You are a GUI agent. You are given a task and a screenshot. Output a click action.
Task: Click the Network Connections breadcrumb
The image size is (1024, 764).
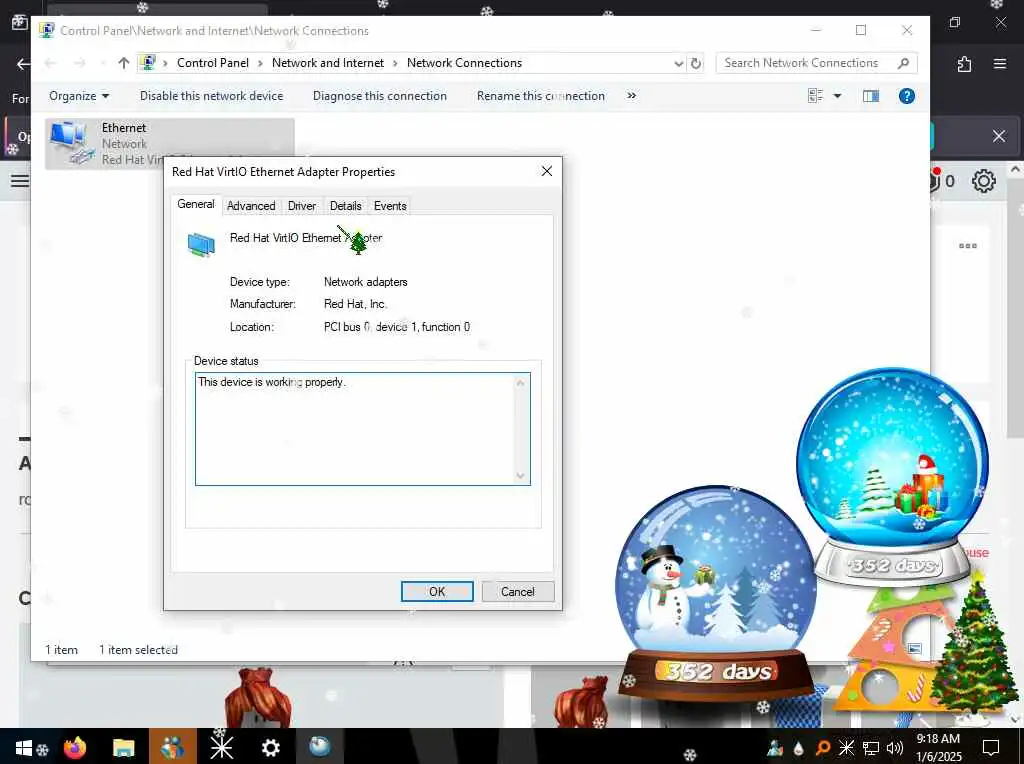click(464, 63)
